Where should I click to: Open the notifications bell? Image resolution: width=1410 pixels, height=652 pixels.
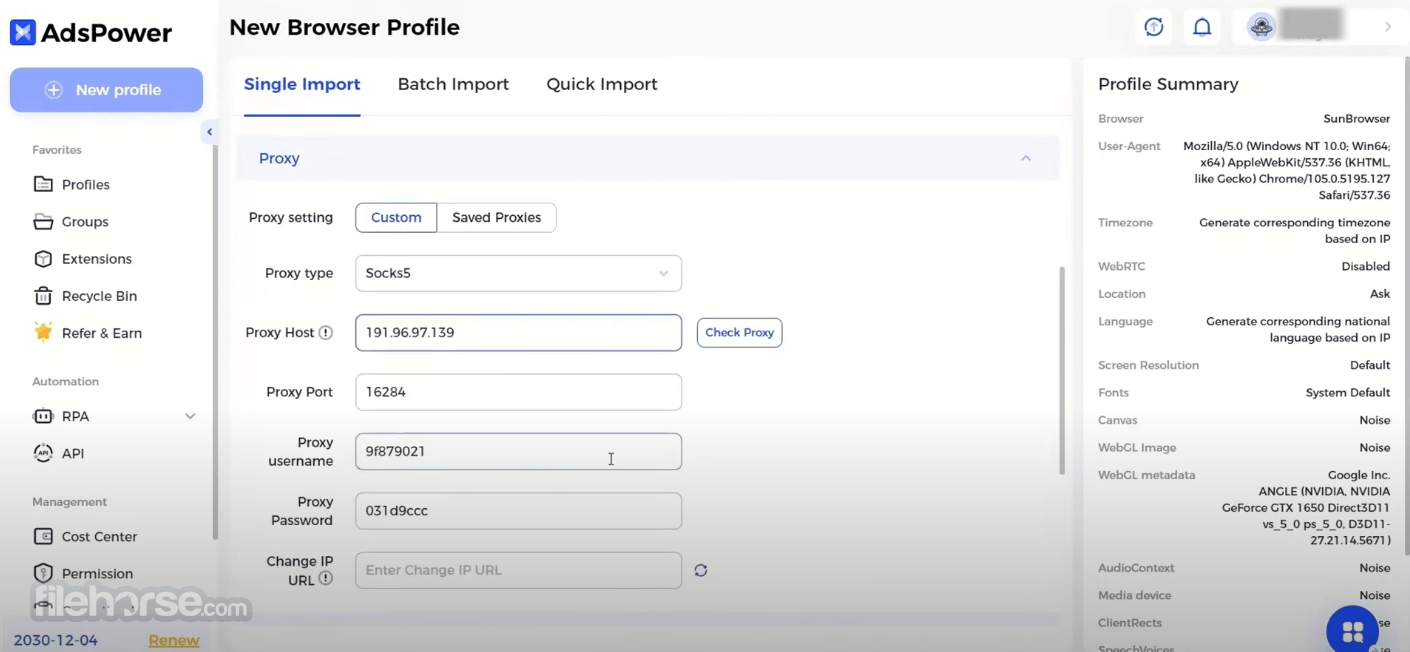pyautogui.click(x=1202, y=27)
